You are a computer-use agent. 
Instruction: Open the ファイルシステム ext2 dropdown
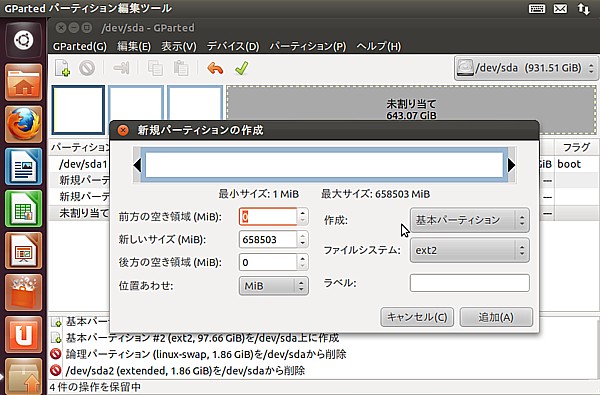tap(470, 250)
